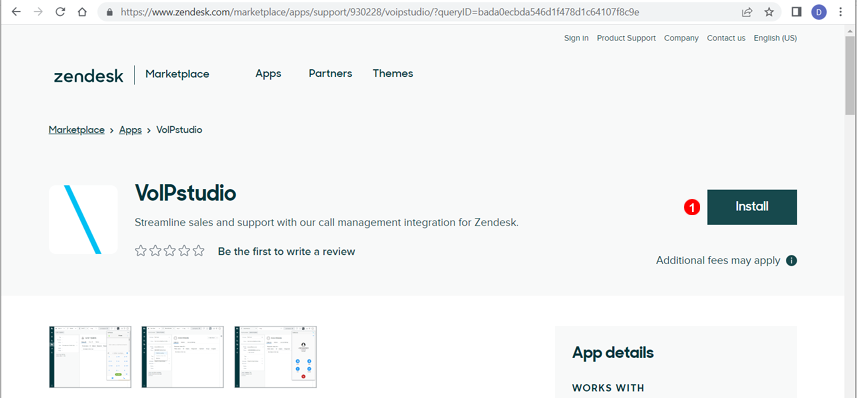Click the browser forward arrow
This screenshot has width=857, height=398.
pyautogui.click(x=38, y=11)
